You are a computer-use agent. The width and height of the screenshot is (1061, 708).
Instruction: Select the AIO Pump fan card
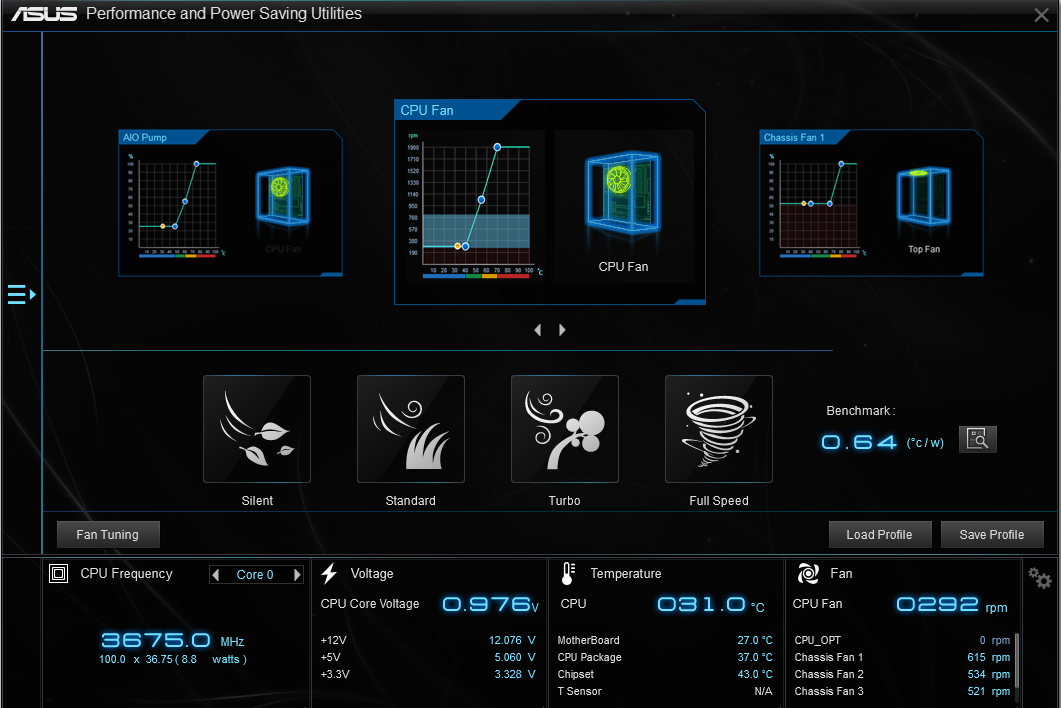(x=230, y=203)
